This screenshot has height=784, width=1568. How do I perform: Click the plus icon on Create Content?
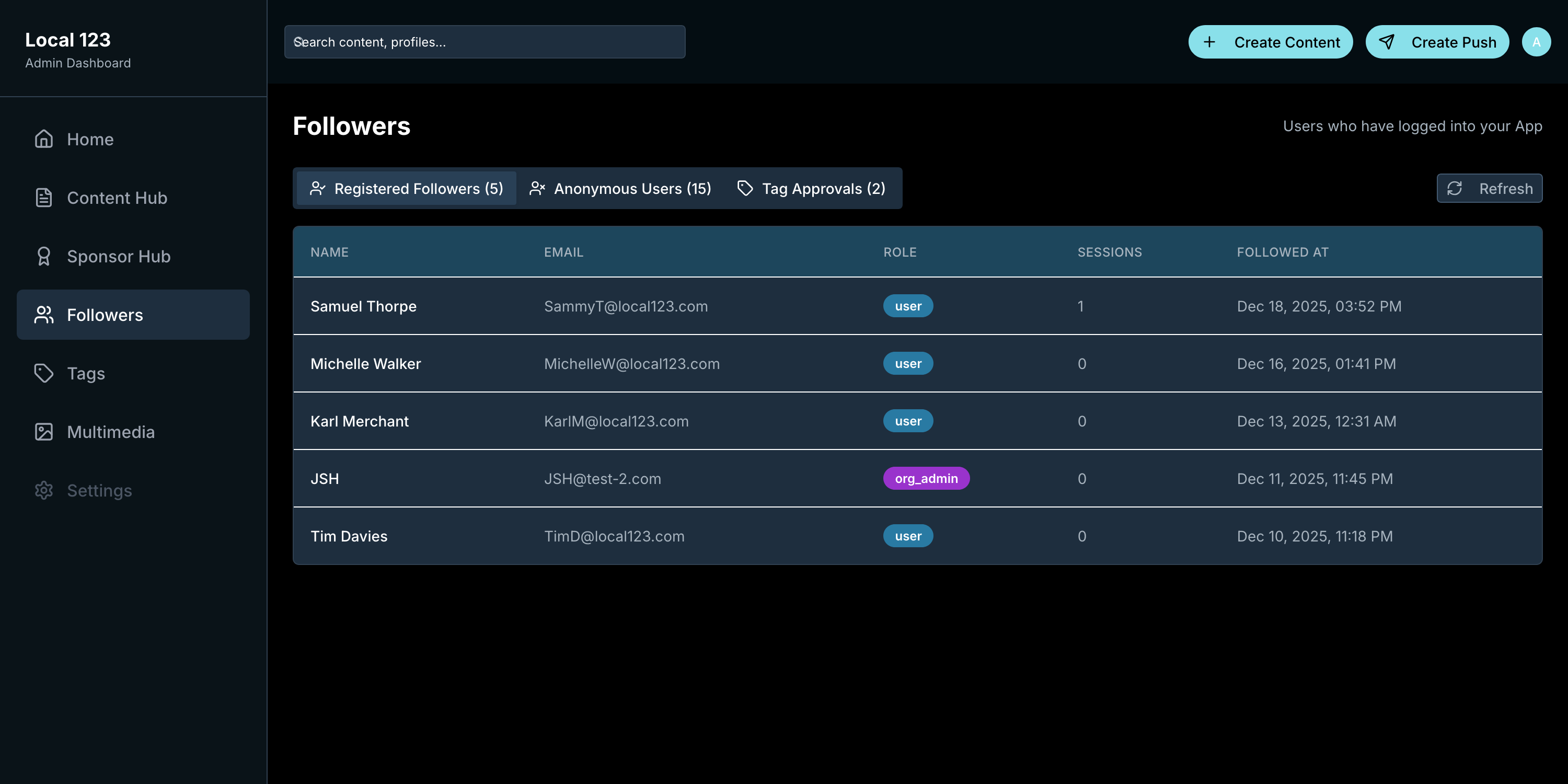1209,42
